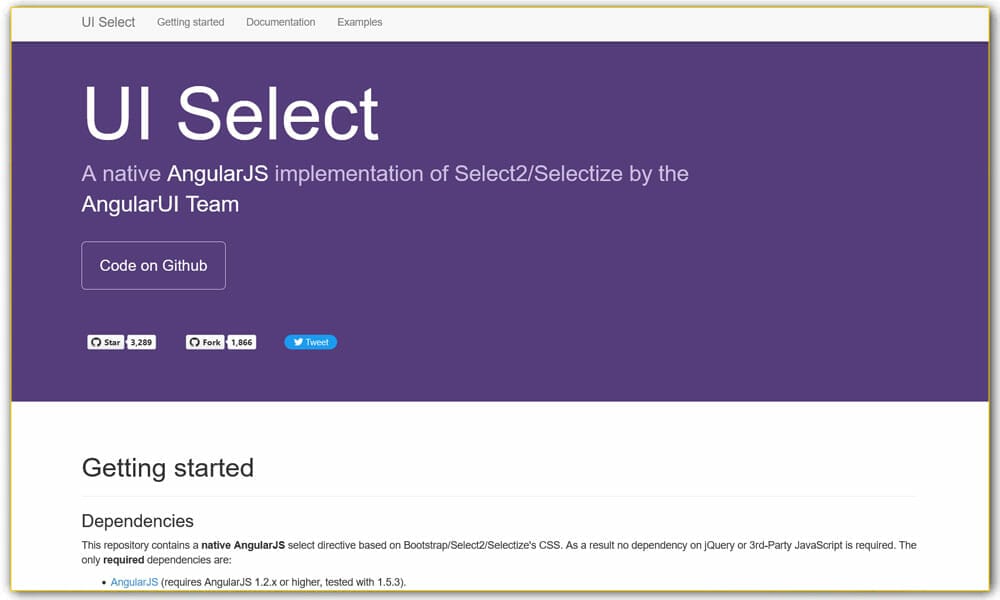Viewport: 1000px width, 600px height.
Task: Open the Documentation navigation item
Action: pos(280,21)
